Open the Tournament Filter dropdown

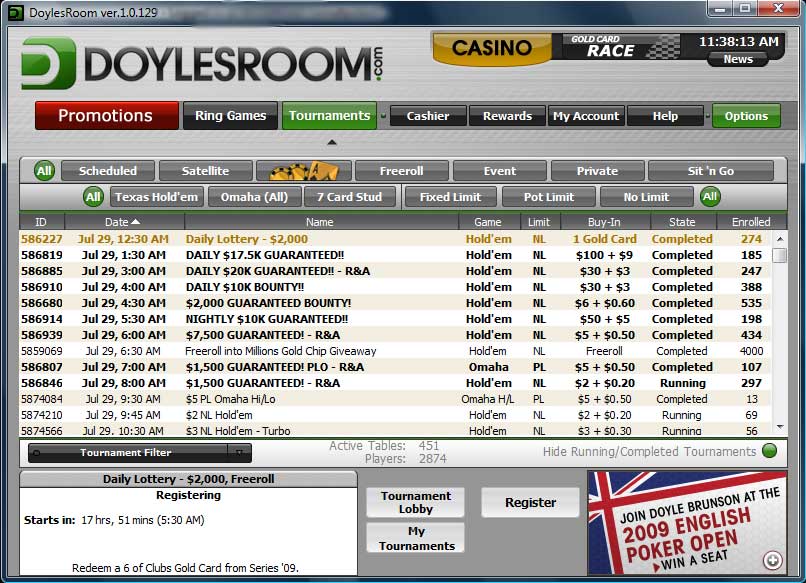140,453
